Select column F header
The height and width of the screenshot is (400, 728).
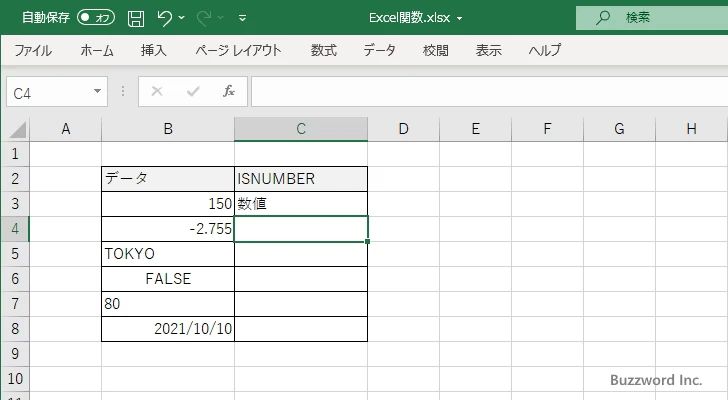pos(547,129)
